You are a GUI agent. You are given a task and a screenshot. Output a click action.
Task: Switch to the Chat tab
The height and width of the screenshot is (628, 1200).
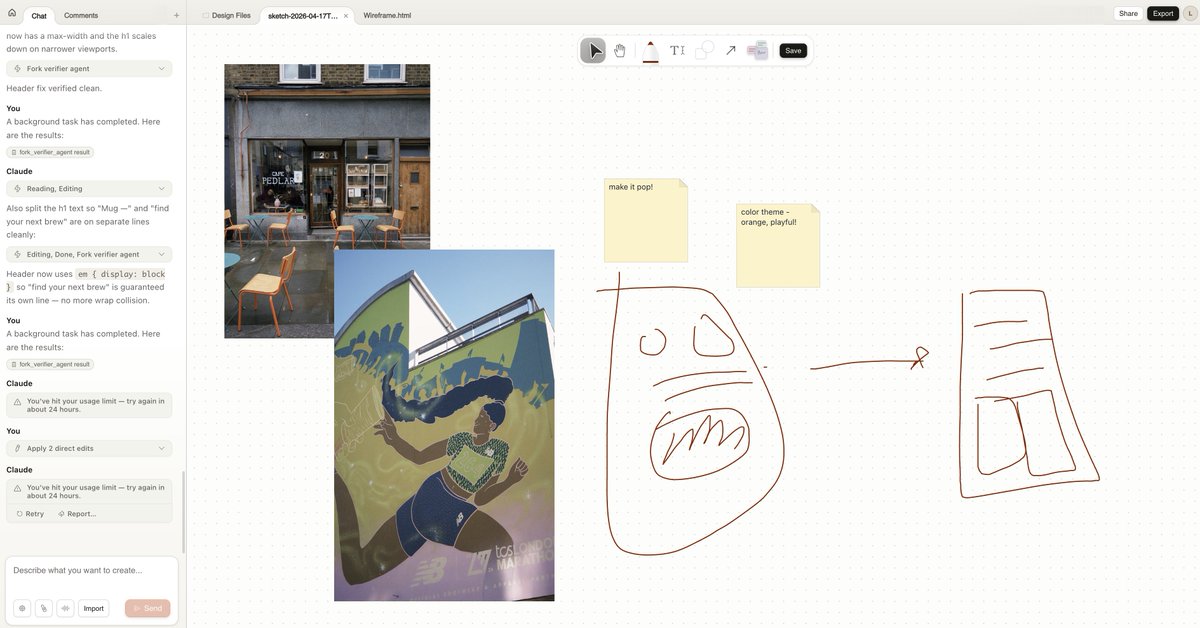(38, 15)
